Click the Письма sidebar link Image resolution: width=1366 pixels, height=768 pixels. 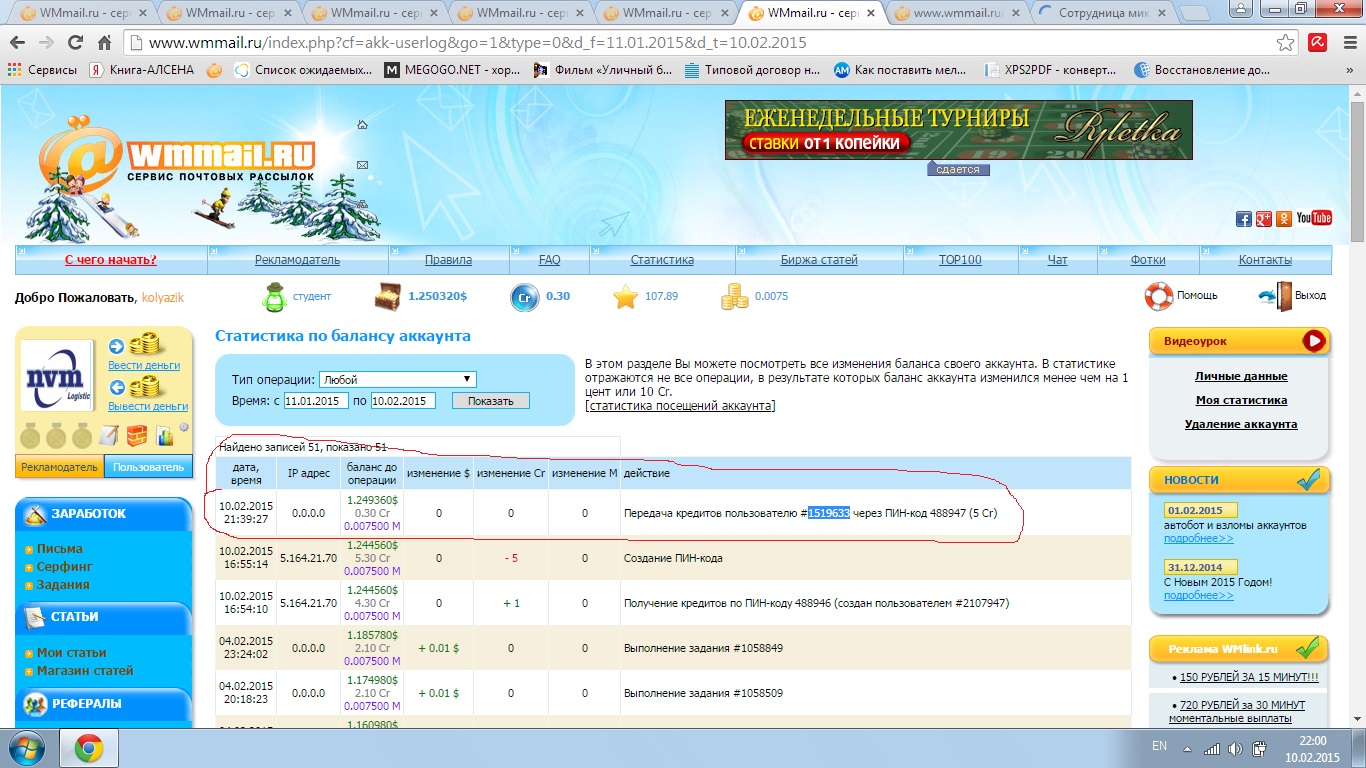click(60, 549)
